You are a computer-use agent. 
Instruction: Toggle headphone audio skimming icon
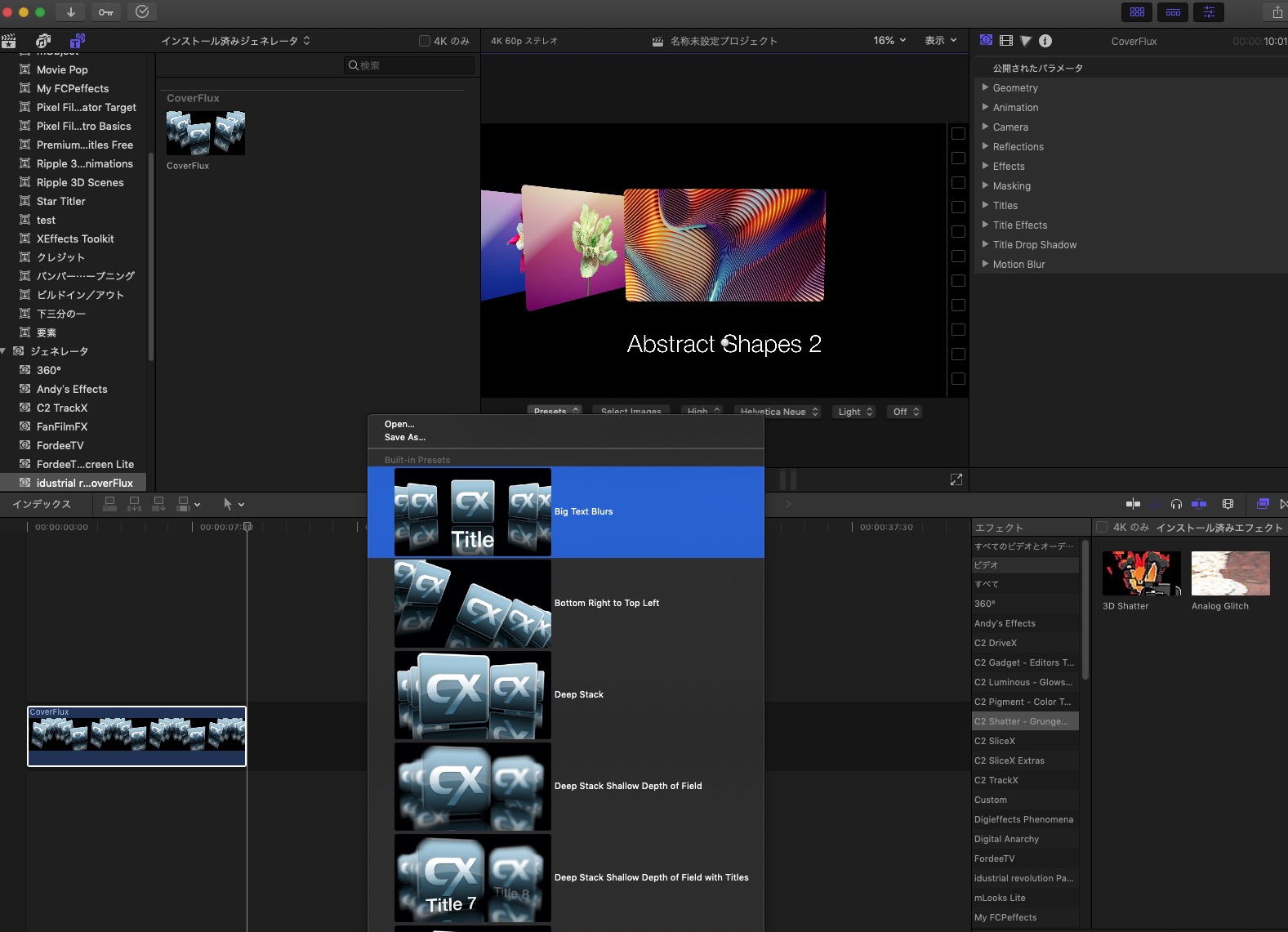pos(1176,505)
